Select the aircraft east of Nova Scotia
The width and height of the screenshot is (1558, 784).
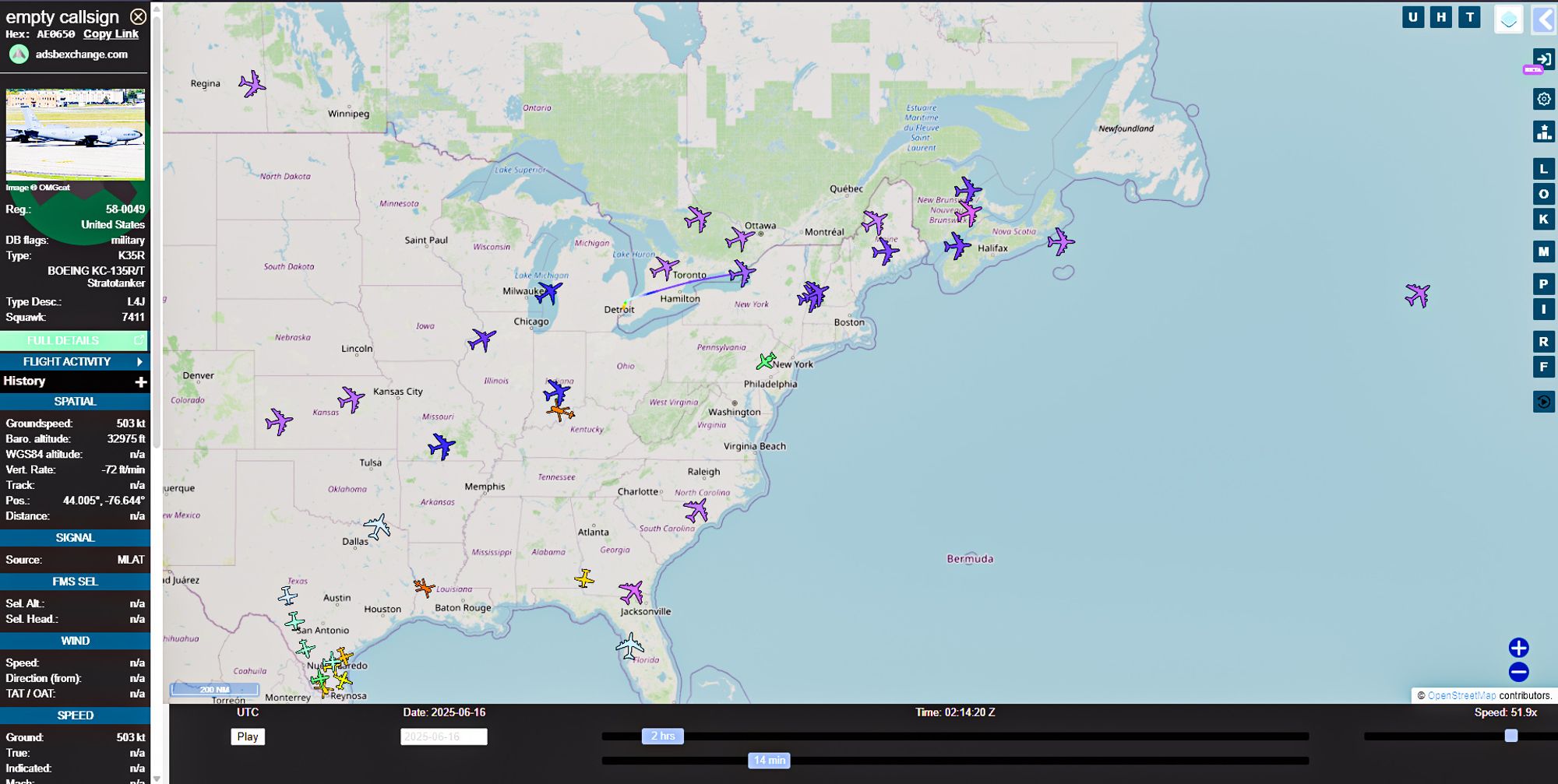pos(1060,242)
